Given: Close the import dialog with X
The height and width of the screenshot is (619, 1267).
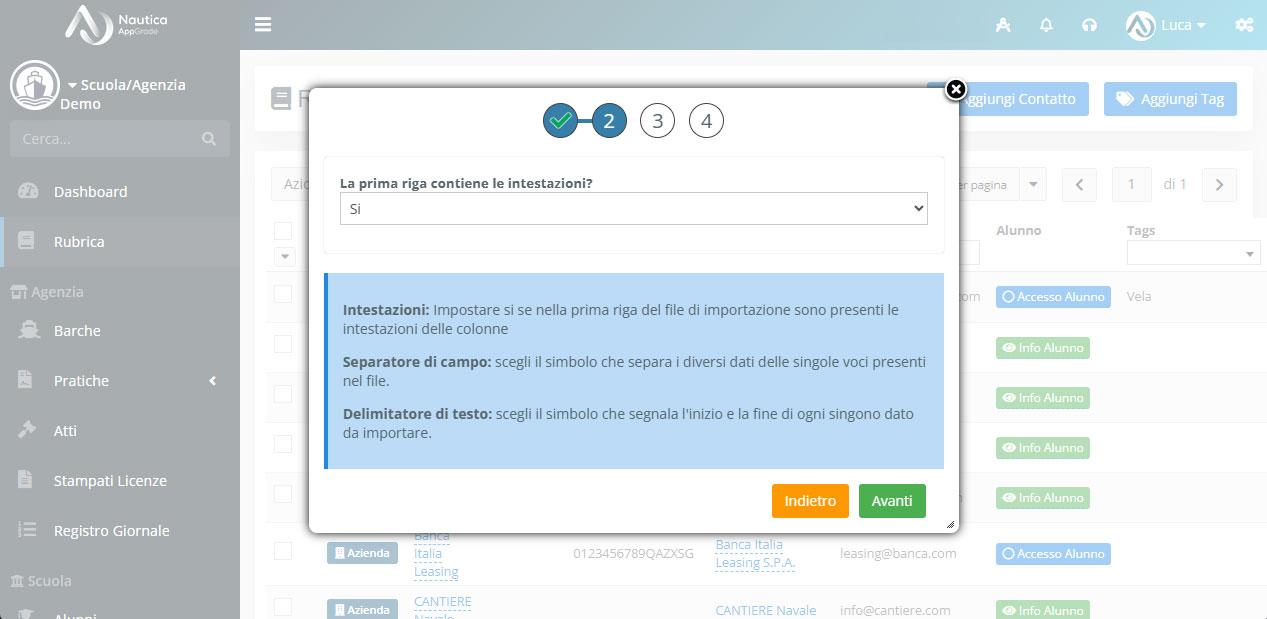Looking at the screenshot, I should coord(955,90).
